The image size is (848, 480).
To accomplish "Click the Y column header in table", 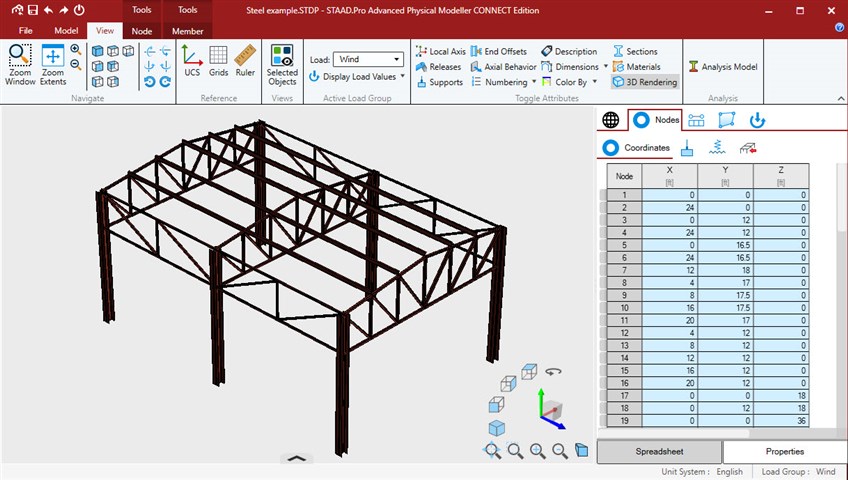I will tap(725, 176).
